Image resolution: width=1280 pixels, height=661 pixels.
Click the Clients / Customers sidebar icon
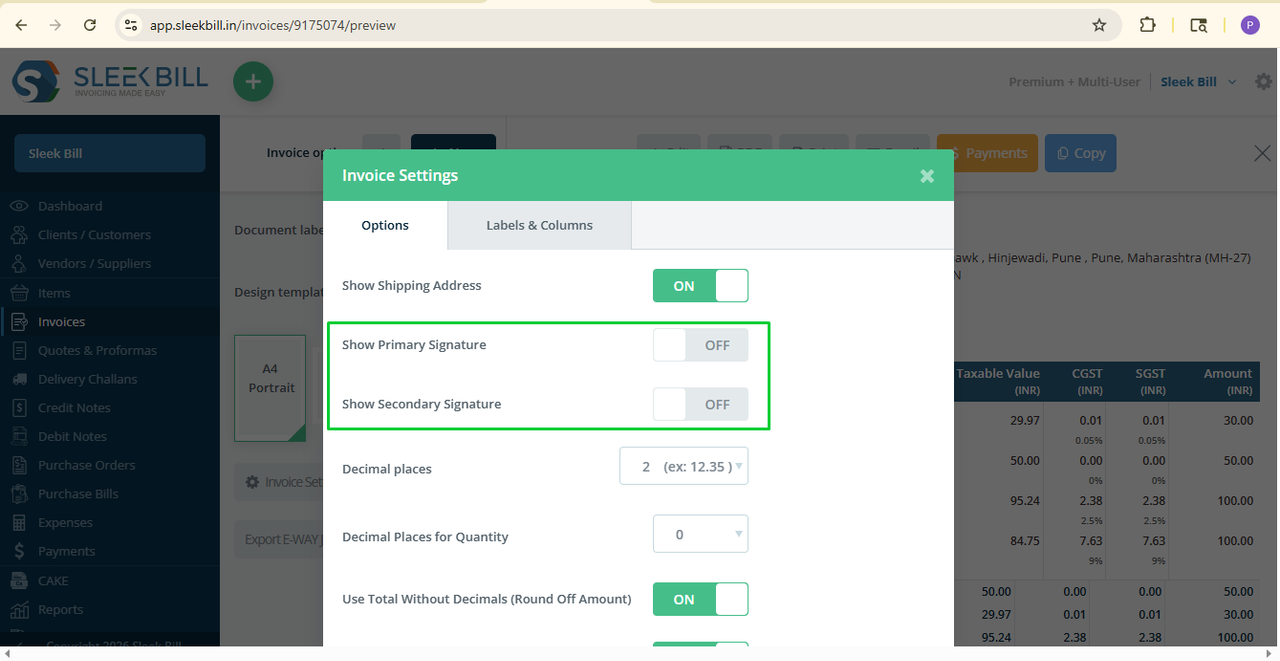(x=19, y=235)
